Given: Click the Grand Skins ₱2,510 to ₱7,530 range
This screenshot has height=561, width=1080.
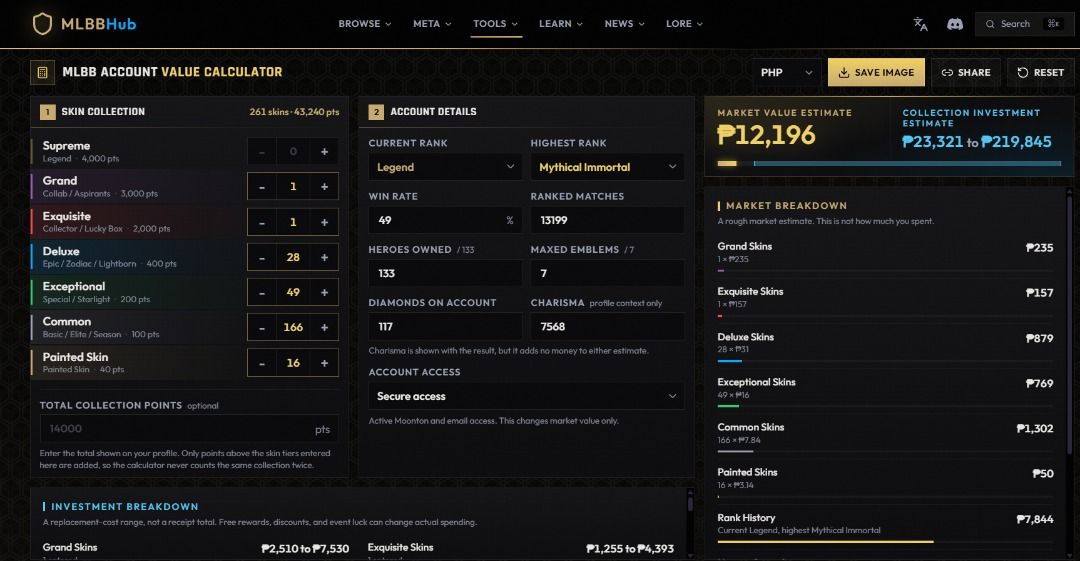Looking at the screenshot, I should pyautogui.click(x=305, y=549).
